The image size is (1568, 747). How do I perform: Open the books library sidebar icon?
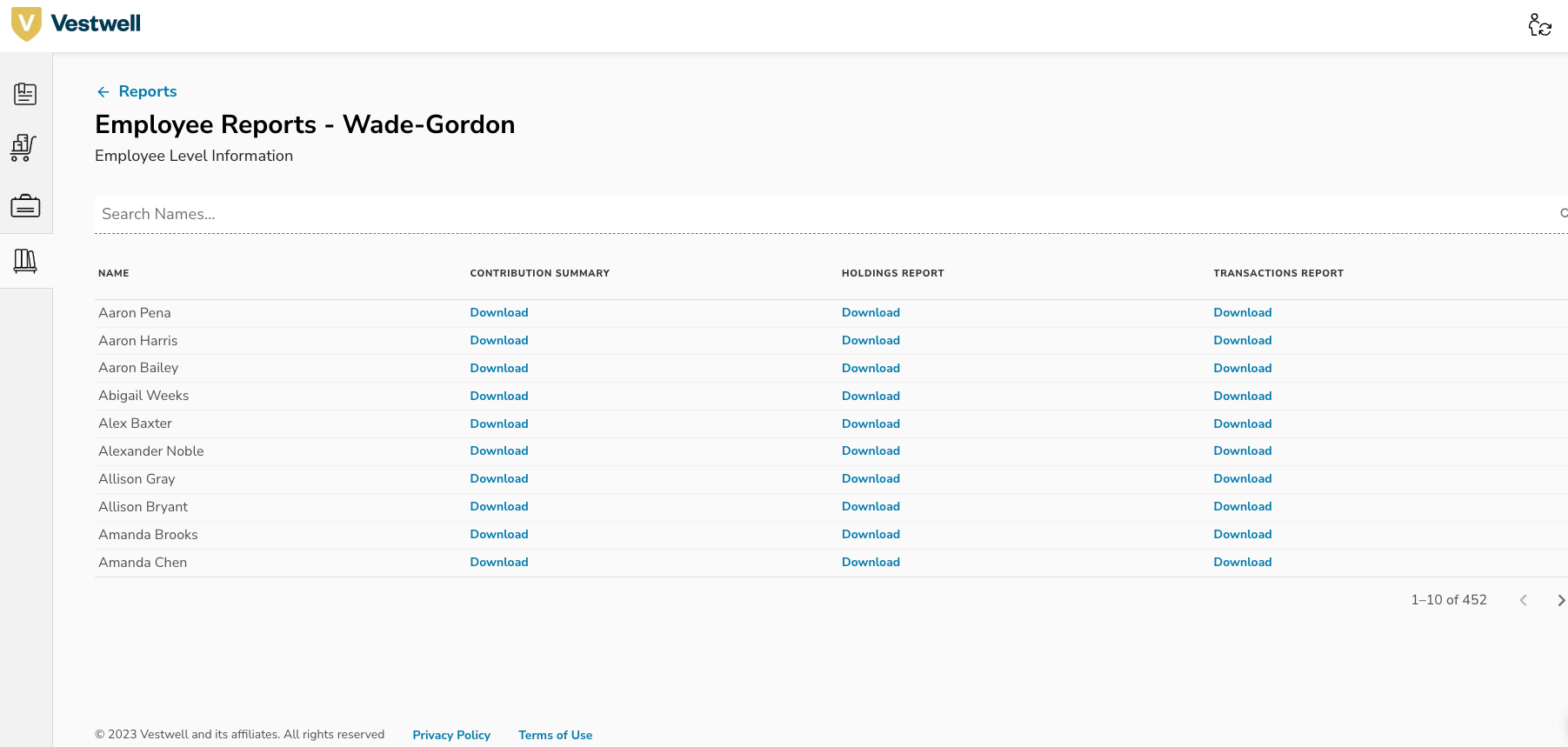(25, 261)
